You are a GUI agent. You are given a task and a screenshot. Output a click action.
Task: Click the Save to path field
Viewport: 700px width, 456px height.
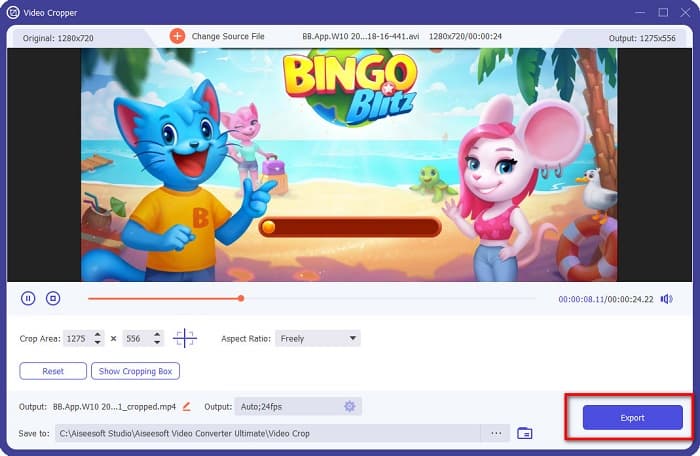click(268, 433)
